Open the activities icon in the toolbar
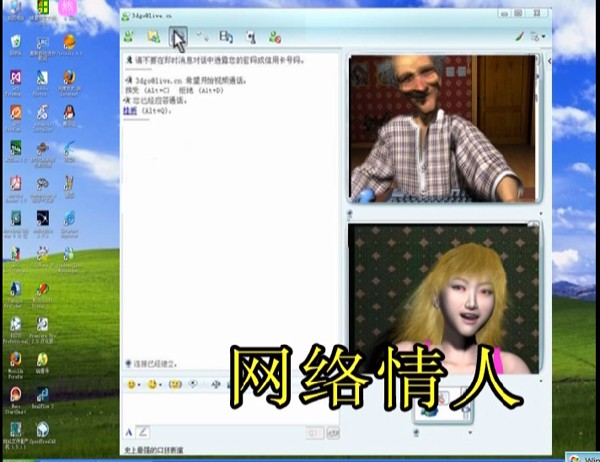The image size is (600, 462). [227, 37]
